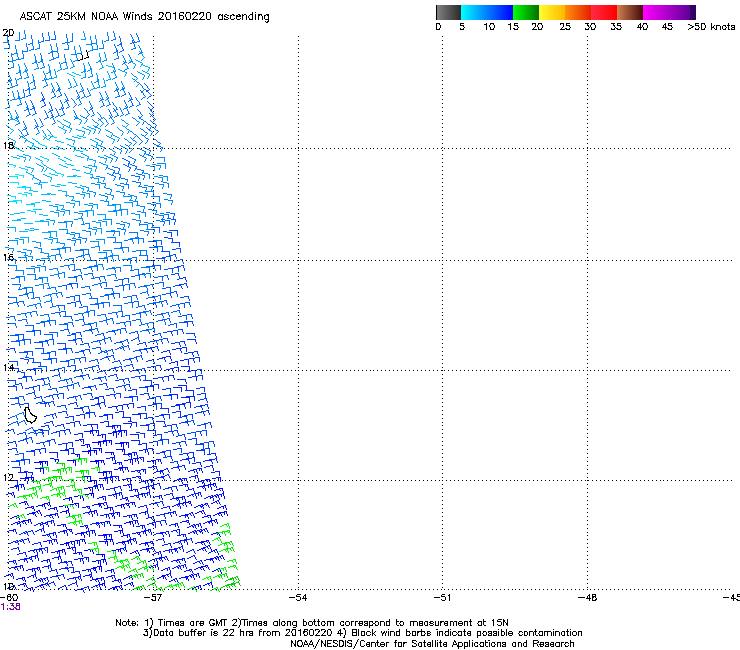Image resolution: width=740 pixels, height=650 pixels.
Task: Click the red 30-35 knots color band
Action: point(604,12)
